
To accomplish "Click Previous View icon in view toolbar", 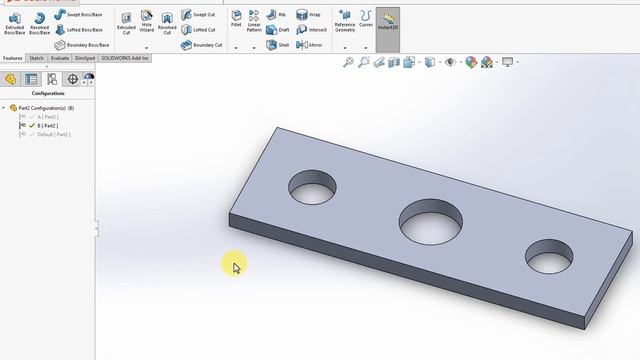I will coord(379,62).
